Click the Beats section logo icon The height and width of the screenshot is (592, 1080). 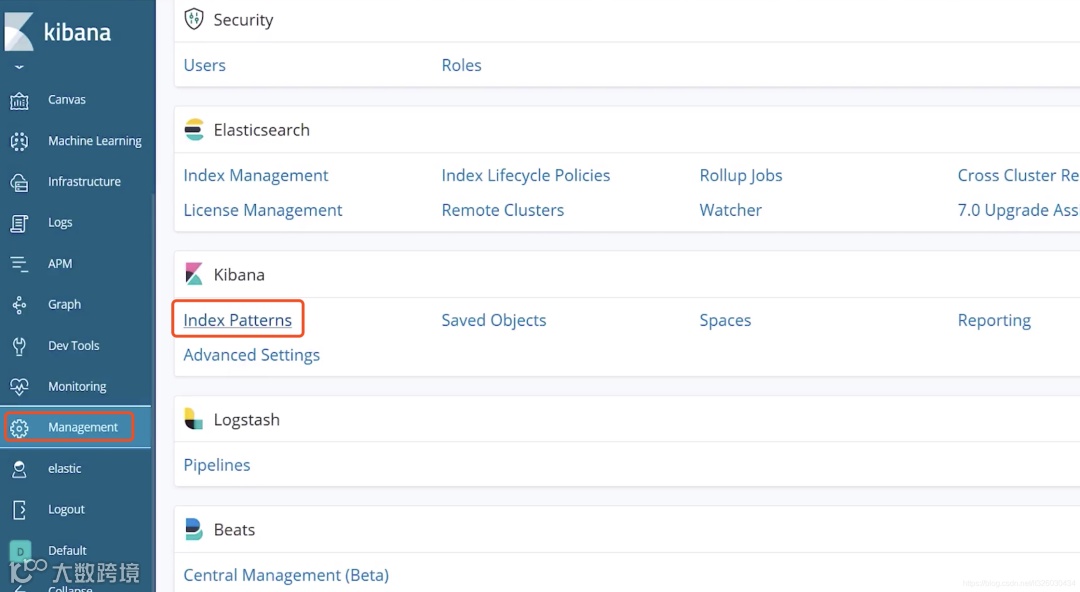tap(194, 529)
